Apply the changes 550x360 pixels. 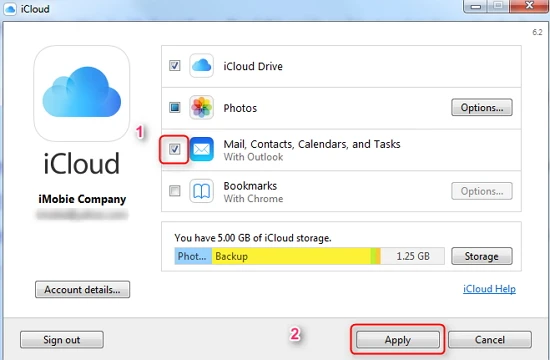(398, 340)
